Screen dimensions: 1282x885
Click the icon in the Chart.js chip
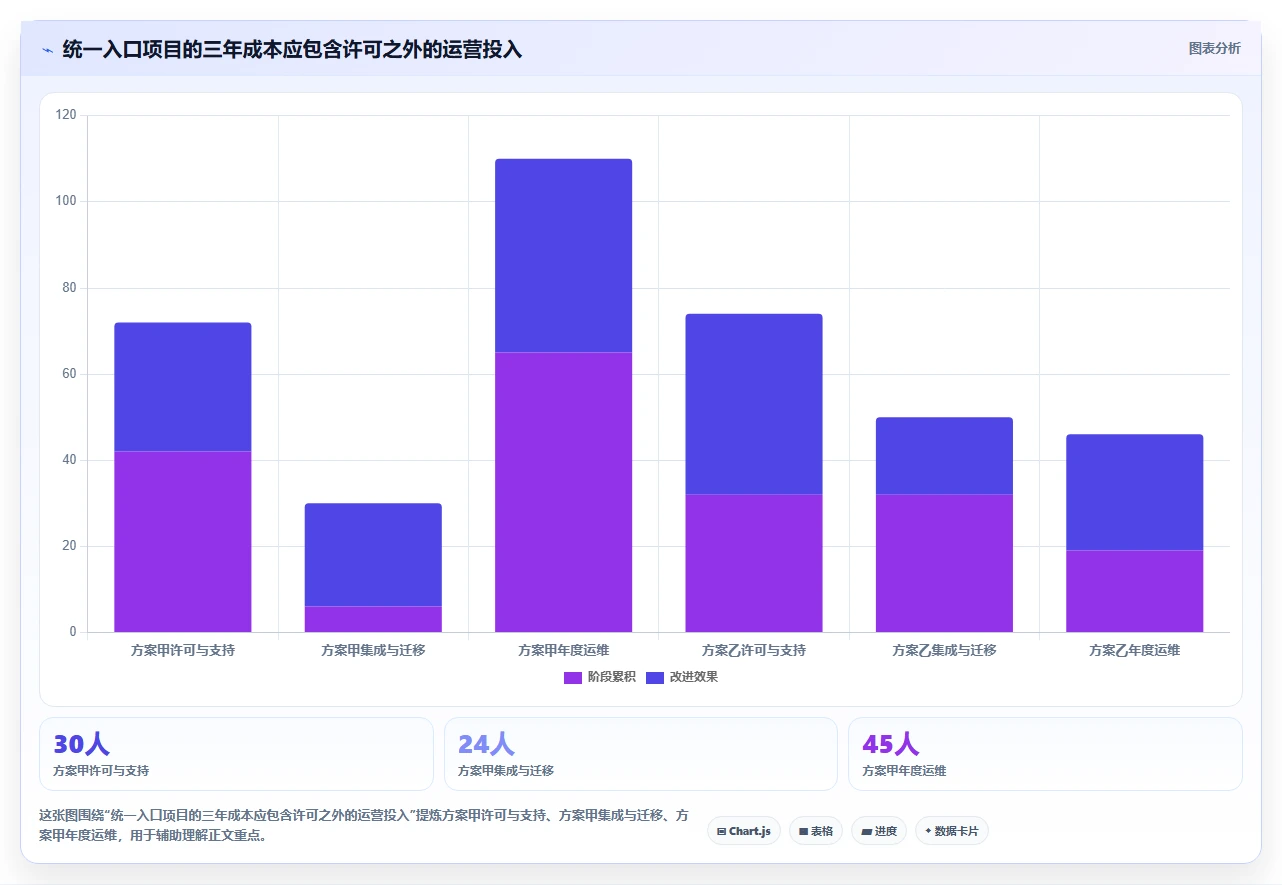click(x=721, y=831)
